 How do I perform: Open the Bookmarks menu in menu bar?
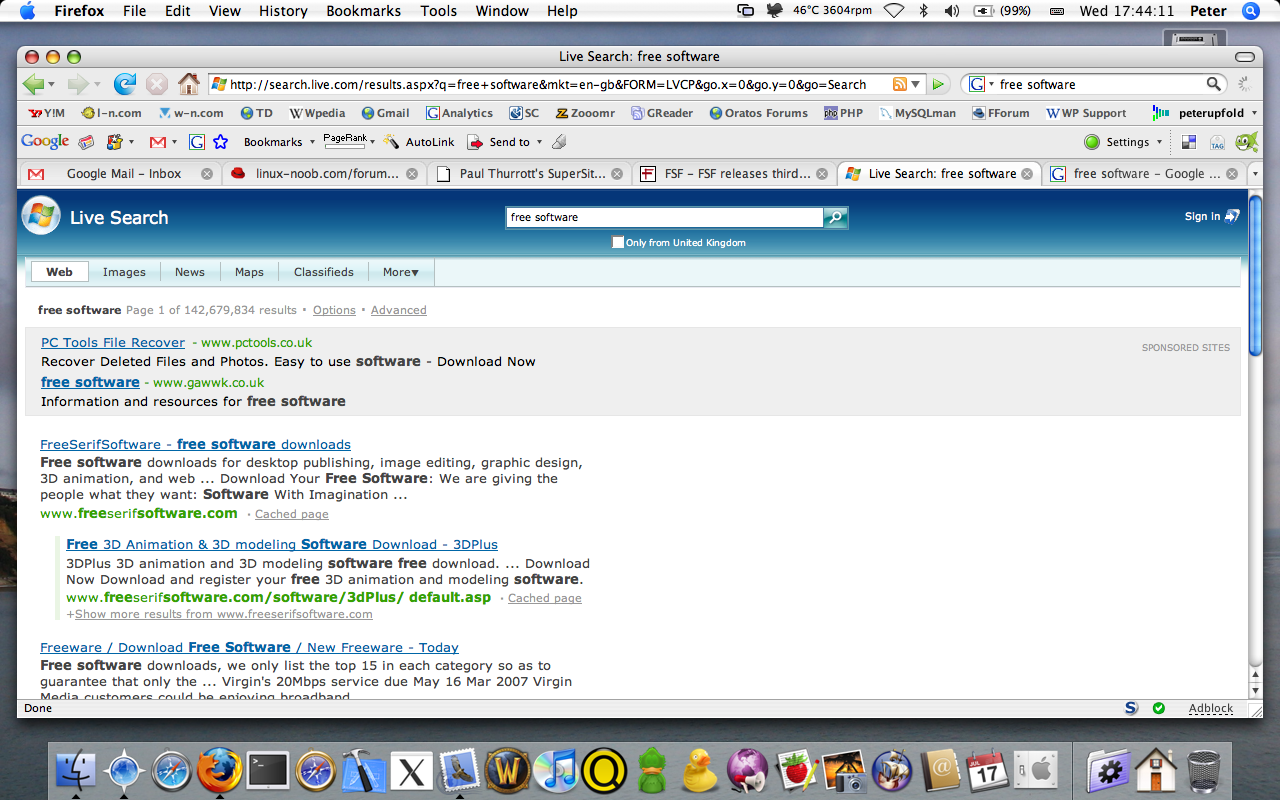click(363, 11)
